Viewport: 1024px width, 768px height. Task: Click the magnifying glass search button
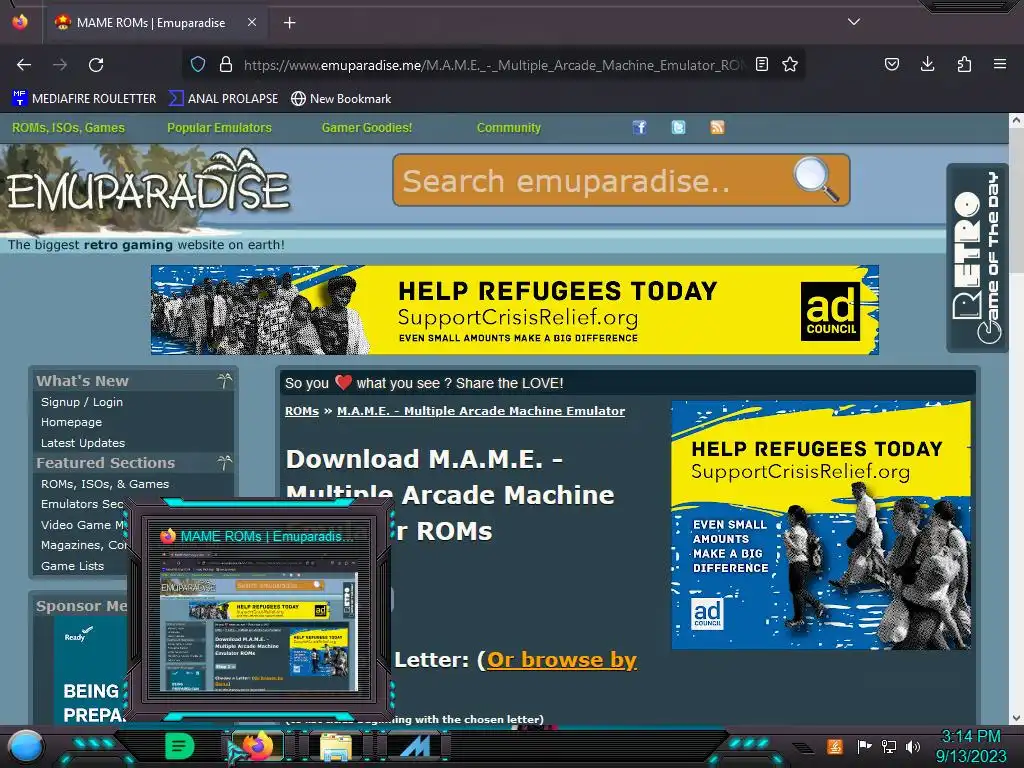pos(816,180)
